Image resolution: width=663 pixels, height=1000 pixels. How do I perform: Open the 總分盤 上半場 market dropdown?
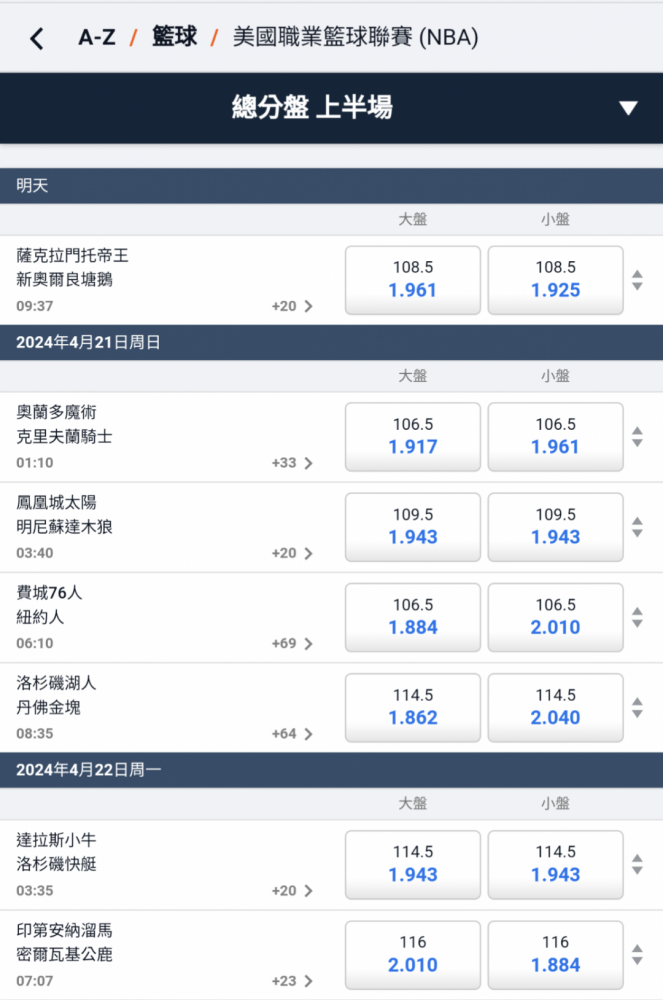coord(628,108)
